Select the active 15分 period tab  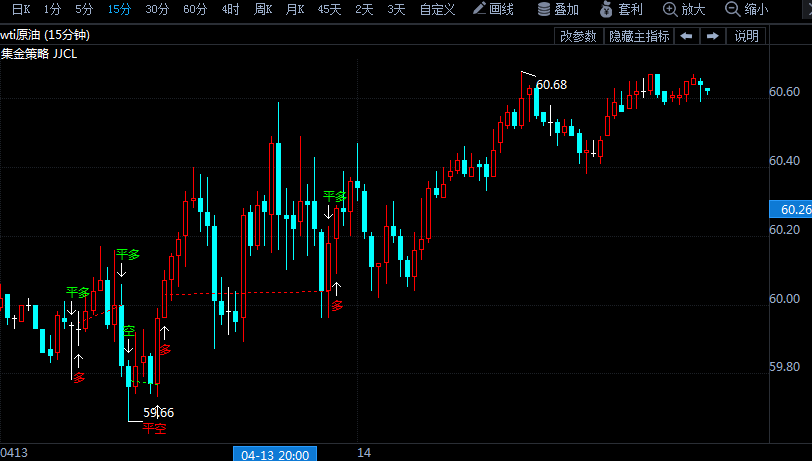pyautogui.click(x=119, y=9)
